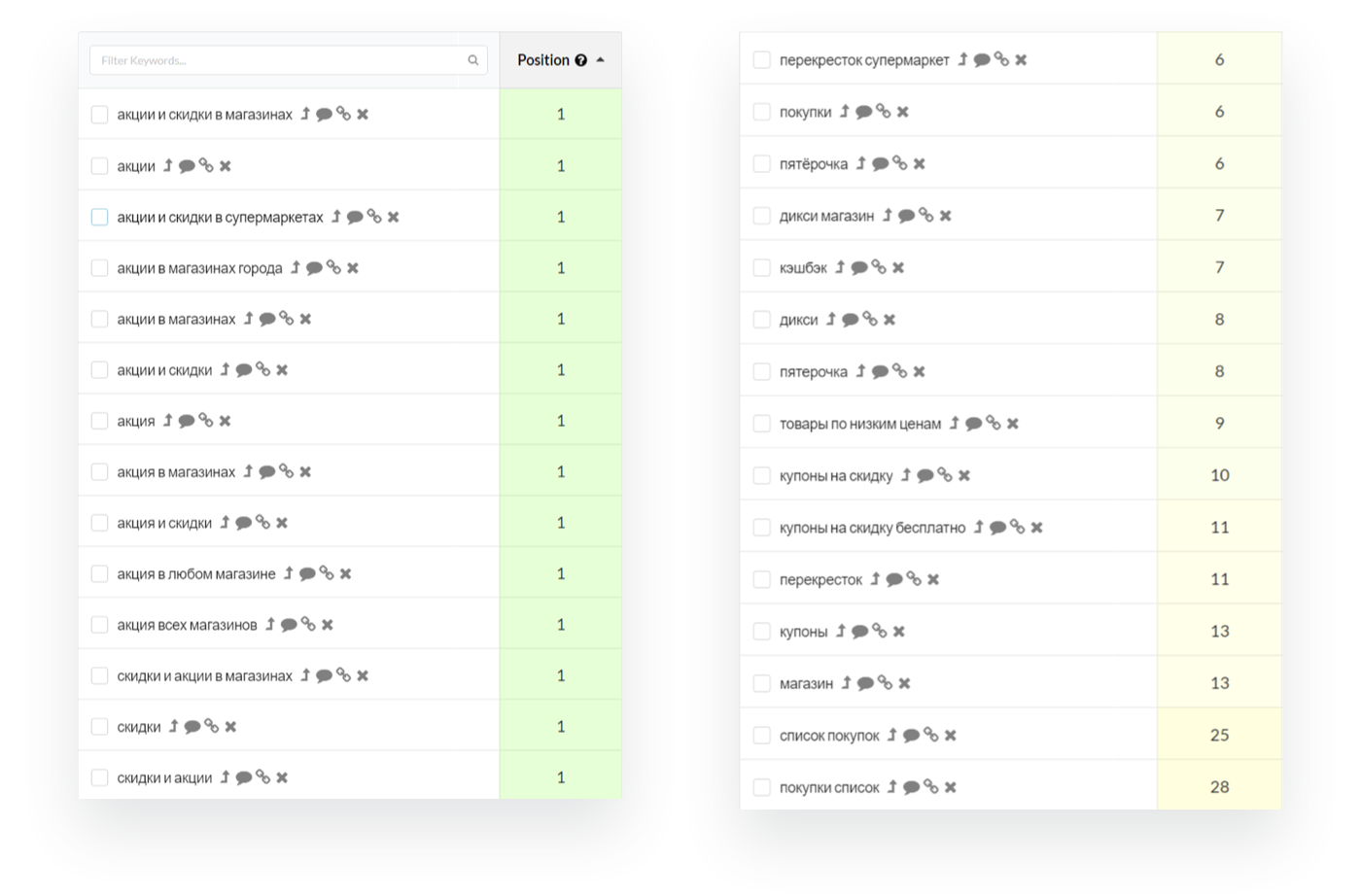1361x896 pixels.
Task: Tick the checkbox for 'список покупок'
Action: tap(761, 736)
